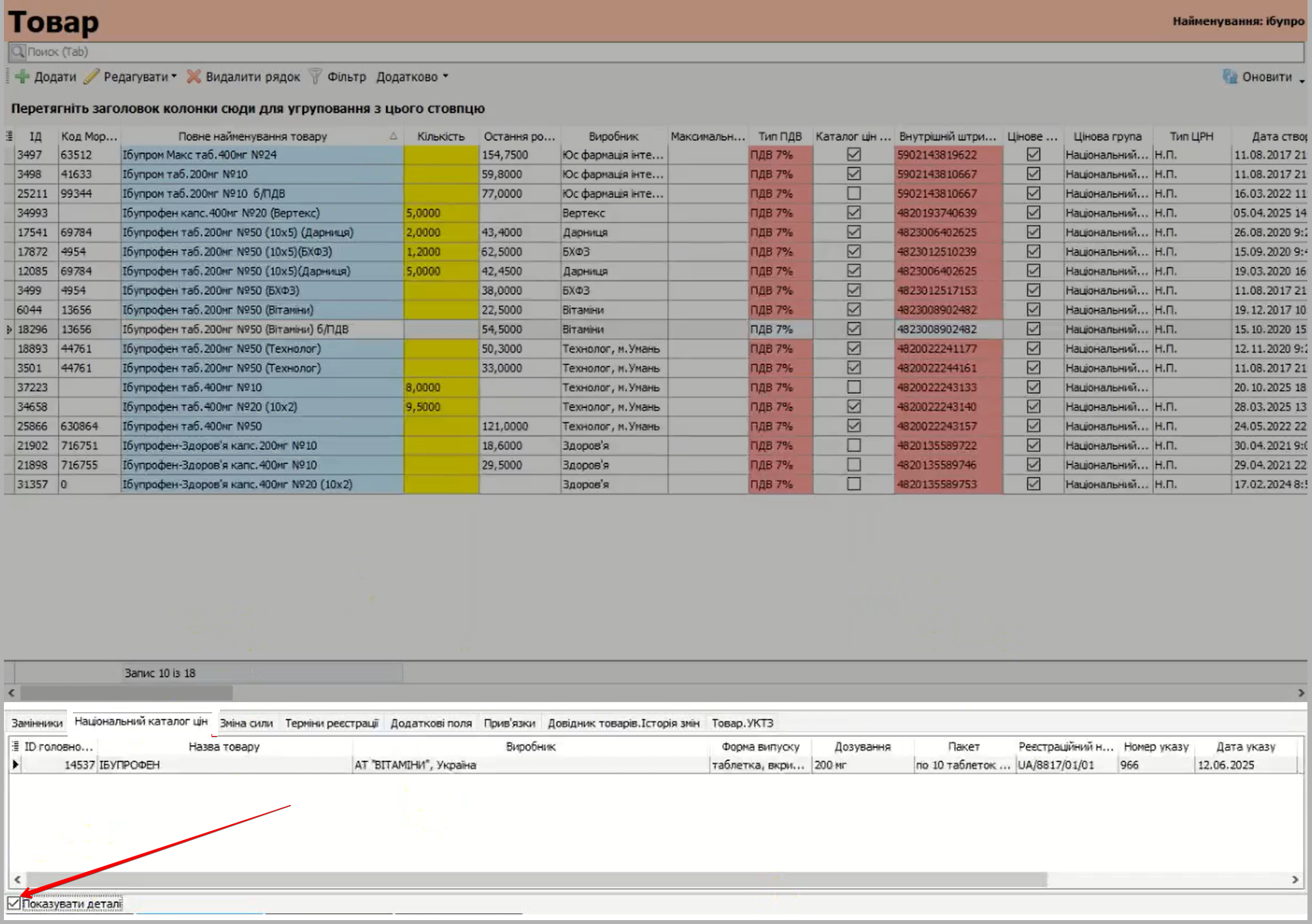Open the Редагувати dropdown arrow

tap(174, 77)
